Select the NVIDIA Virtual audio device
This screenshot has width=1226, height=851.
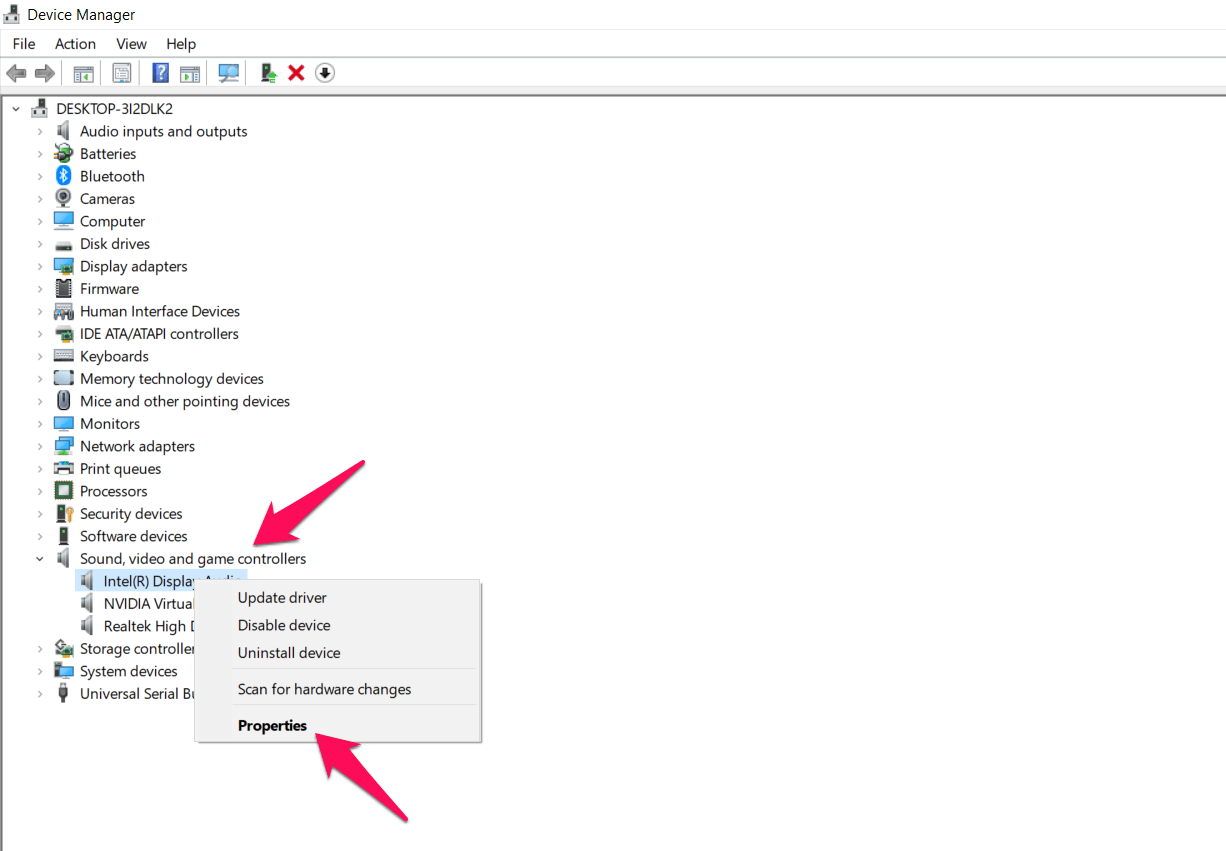[x=148, y=604]
